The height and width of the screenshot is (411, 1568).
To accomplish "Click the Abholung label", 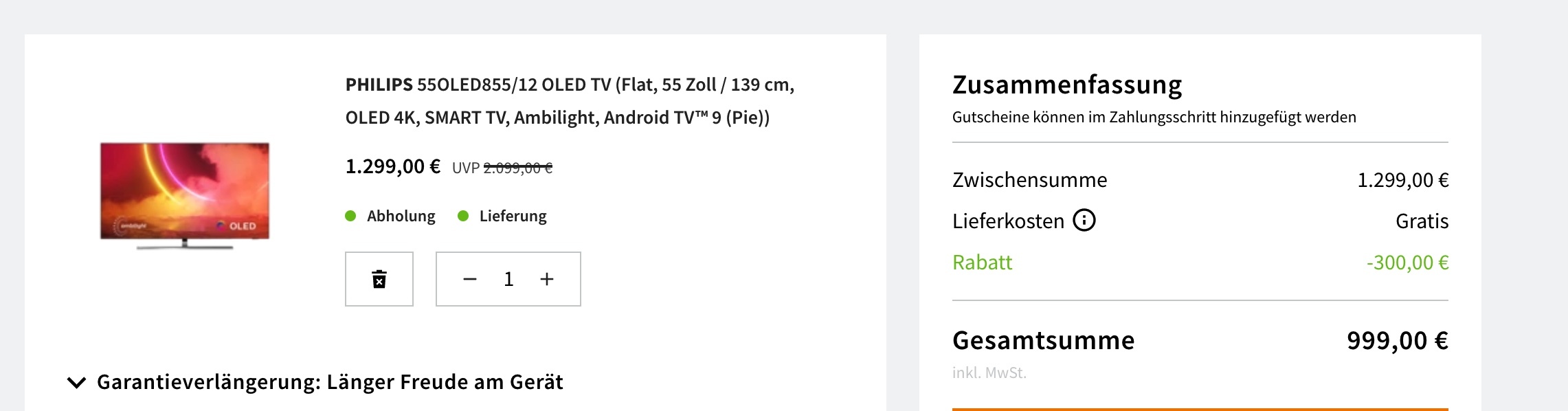I will 401,216.
